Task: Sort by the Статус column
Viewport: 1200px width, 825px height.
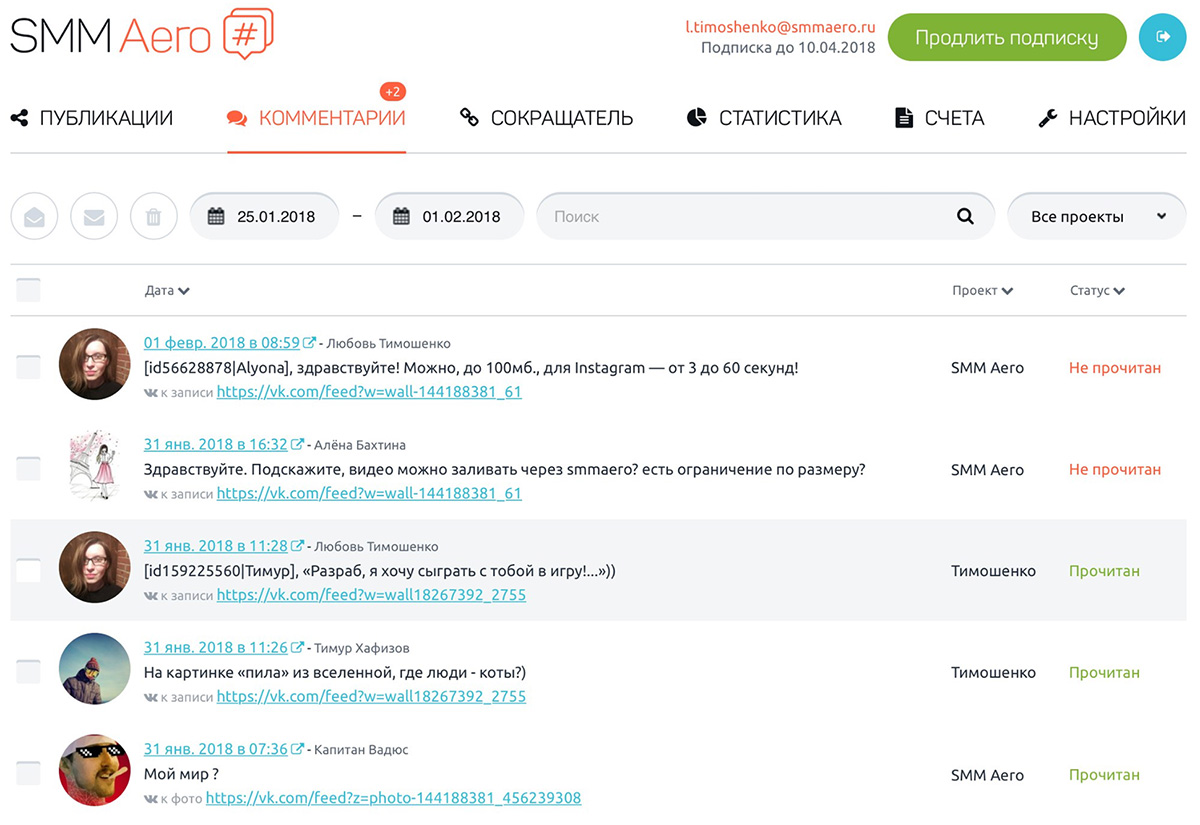Action: pyautogui.click(x=1097, y=291)
